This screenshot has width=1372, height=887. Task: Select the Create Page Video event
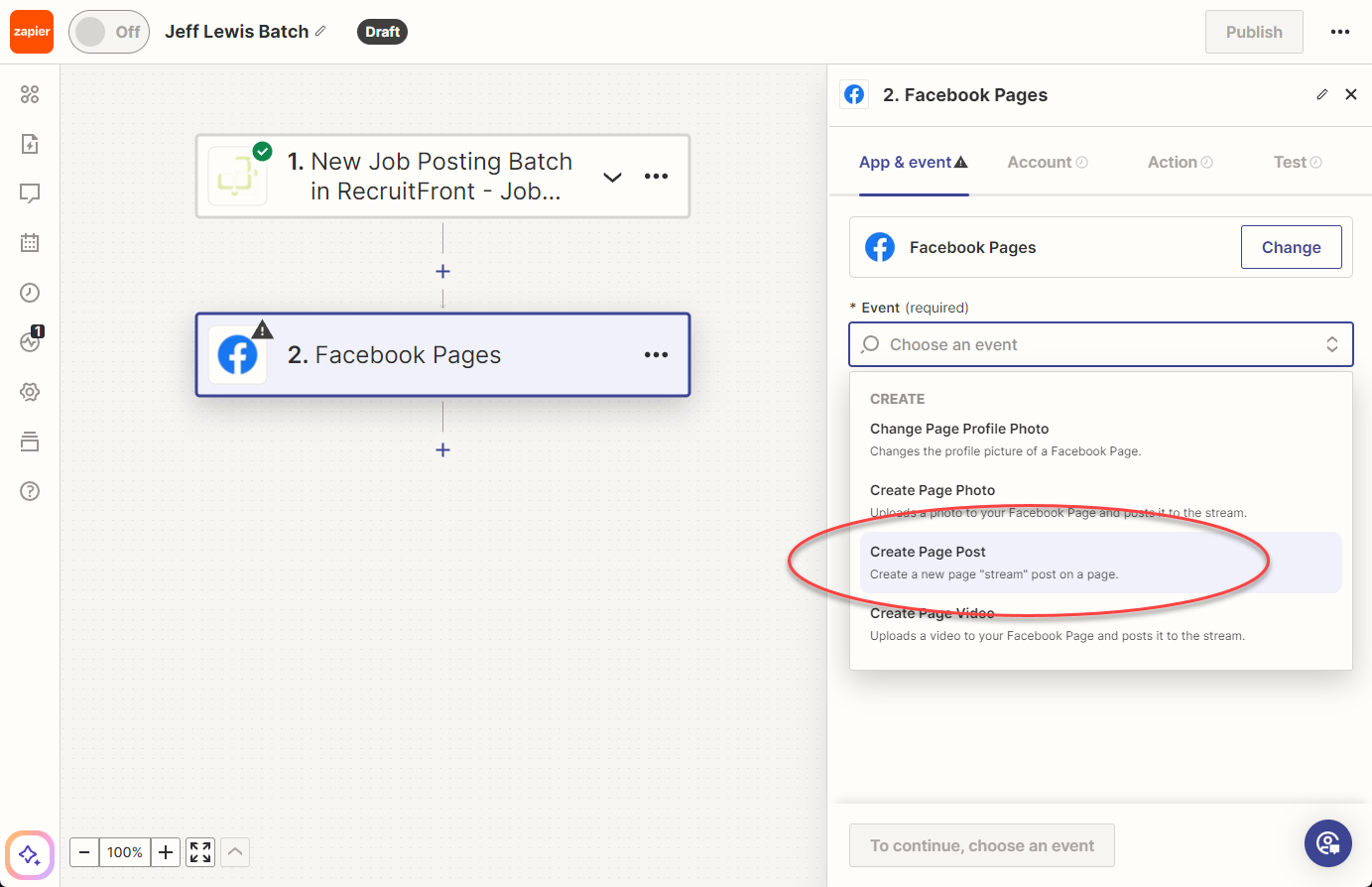point(1101,624)
